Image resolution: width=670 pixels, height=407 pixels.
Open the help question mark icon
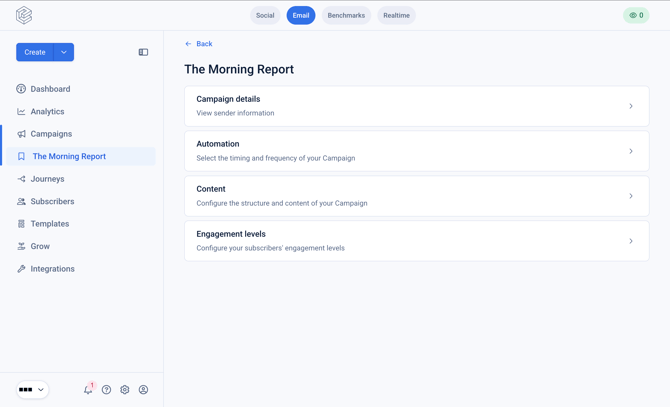tap(106, 389)
